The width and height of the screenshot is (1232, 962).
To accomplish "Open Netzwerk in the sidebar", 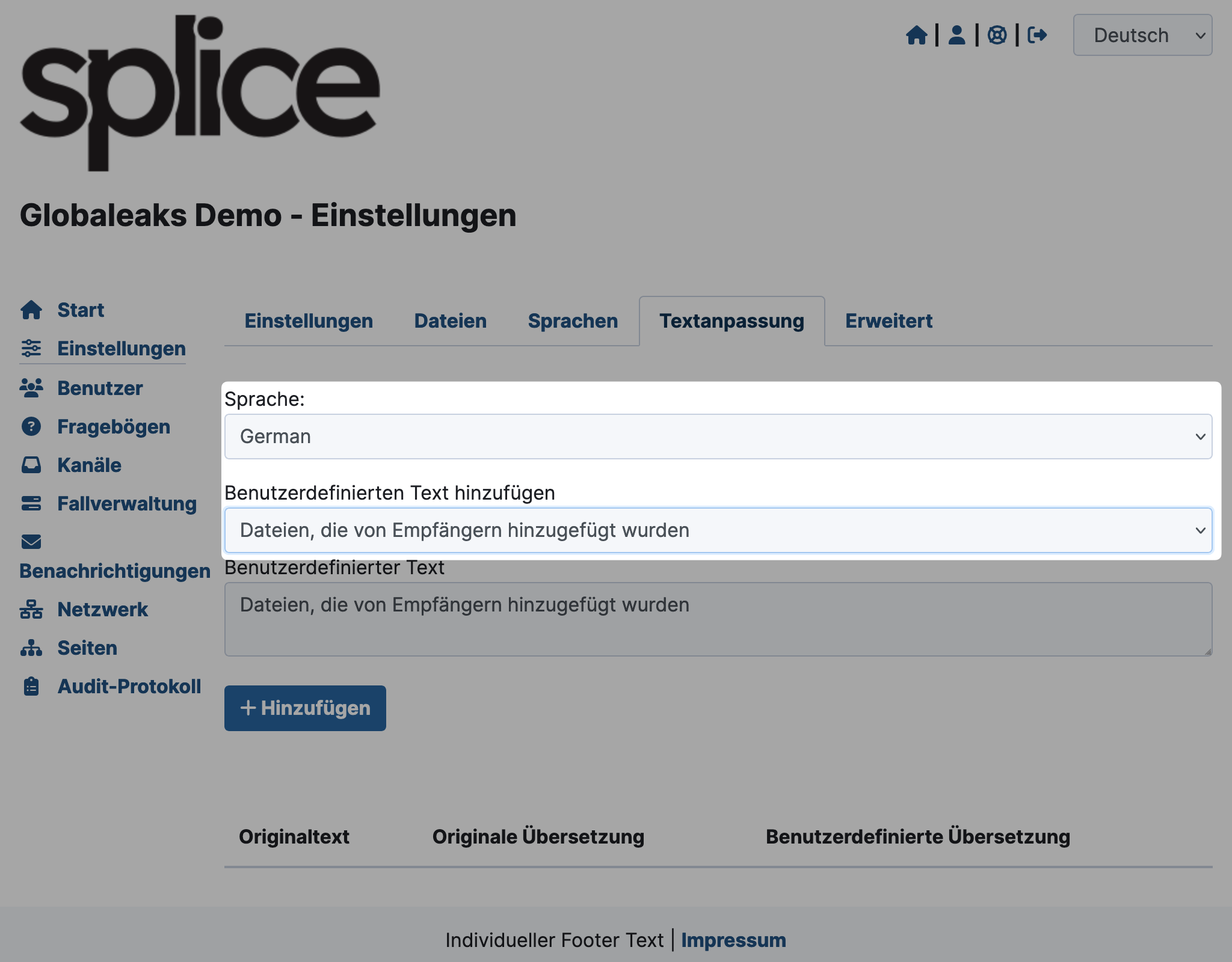I will click(x=102, y=610).
